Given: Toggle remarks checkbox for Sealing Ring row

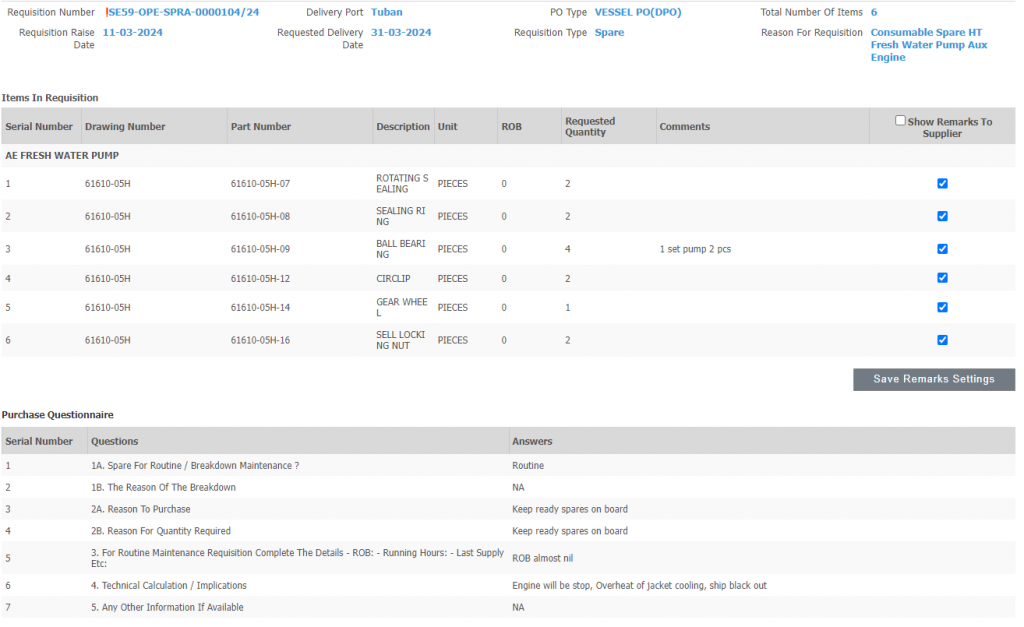Looking at the screenshot, I should click(942, 216).
